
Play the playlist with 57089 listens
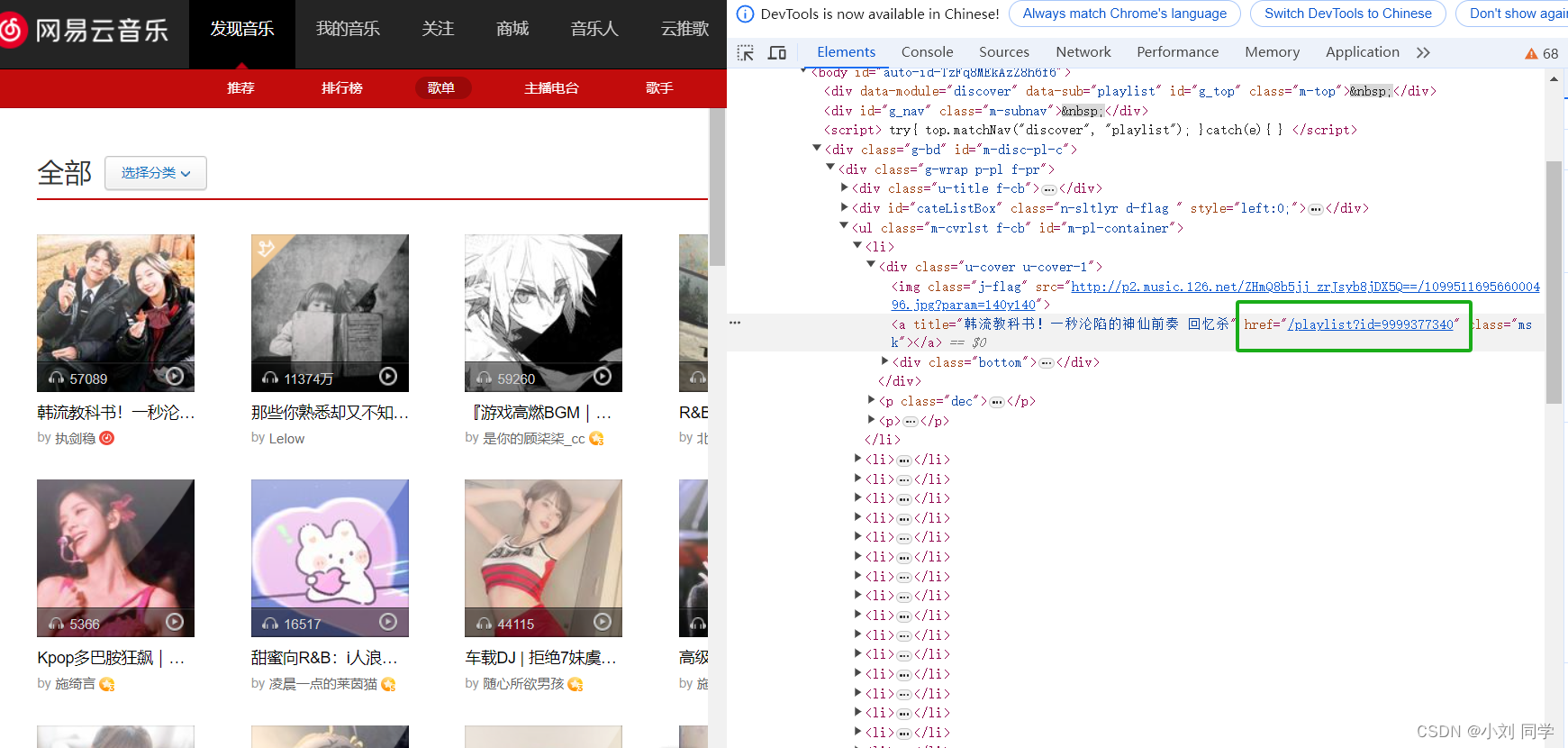pos(176,377)
